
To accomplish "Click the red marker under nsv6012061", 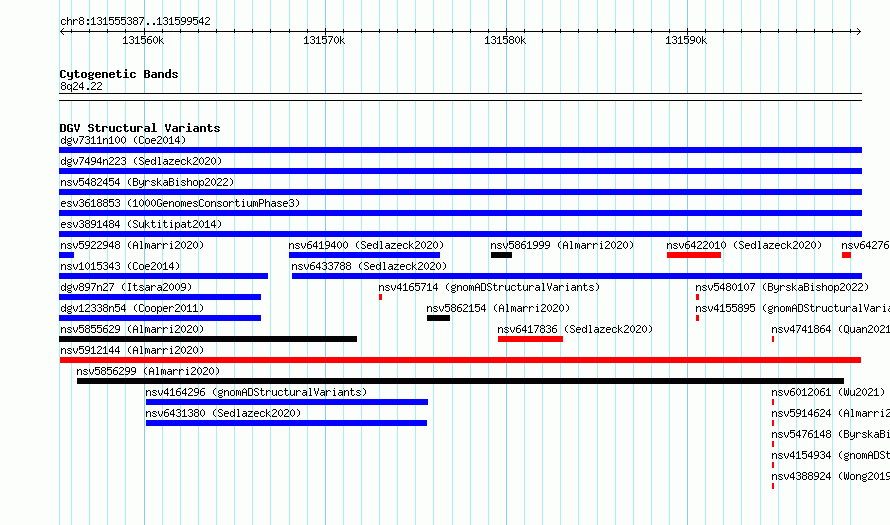I will (x=773, y=402).
